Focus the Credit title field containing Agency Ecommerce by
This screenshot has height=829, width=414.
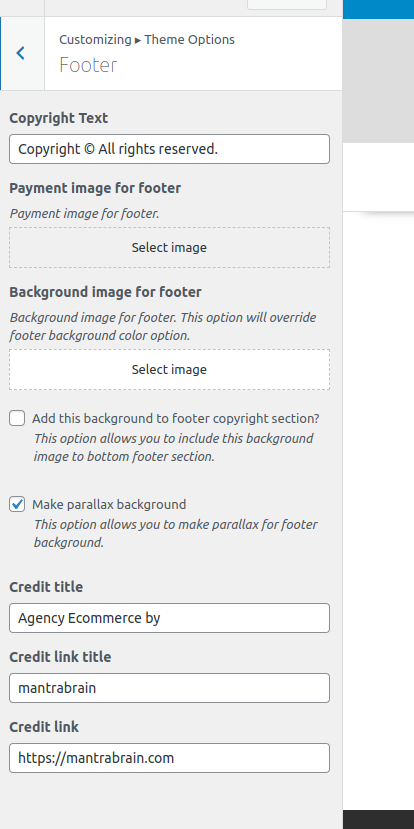click(169, 618)
